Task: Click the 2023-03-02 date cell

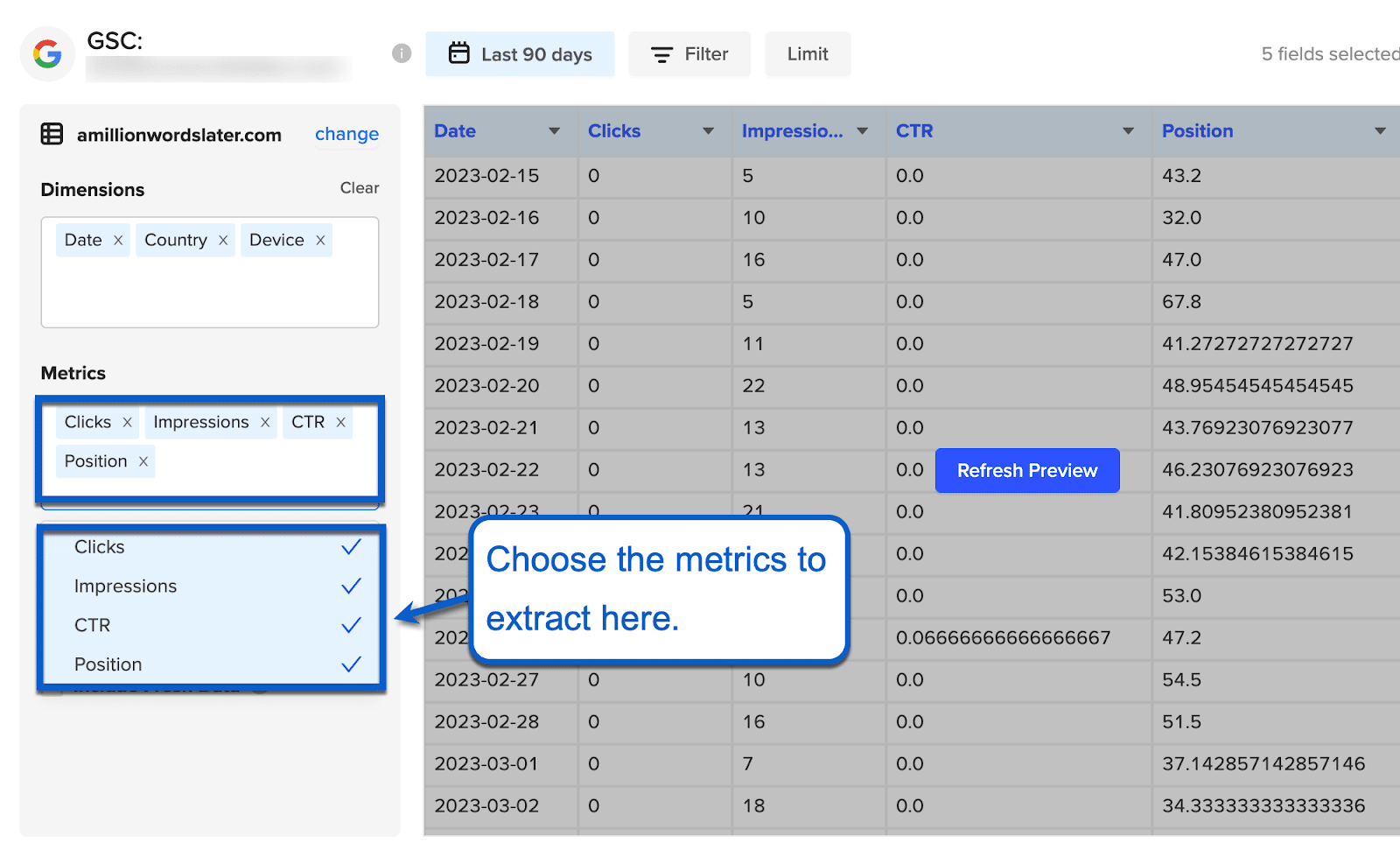Action: coord(501,806)
